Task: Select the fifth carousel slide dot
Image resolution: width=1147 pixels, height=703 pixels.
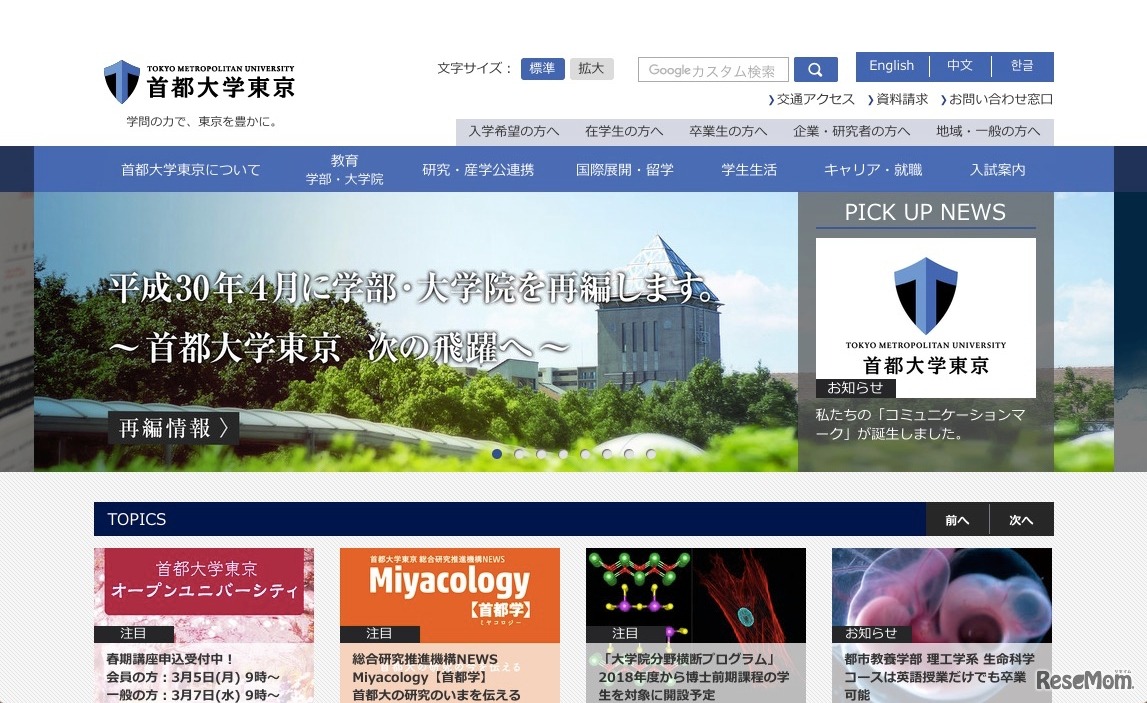Action: pos(584,454)
